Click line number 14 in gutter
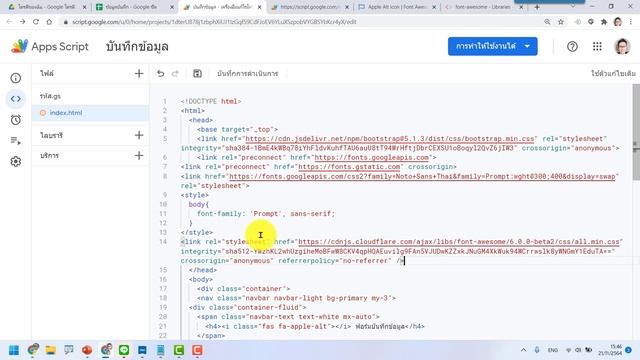This screenshot has height=360, width=640. click(x=163, y=242)
